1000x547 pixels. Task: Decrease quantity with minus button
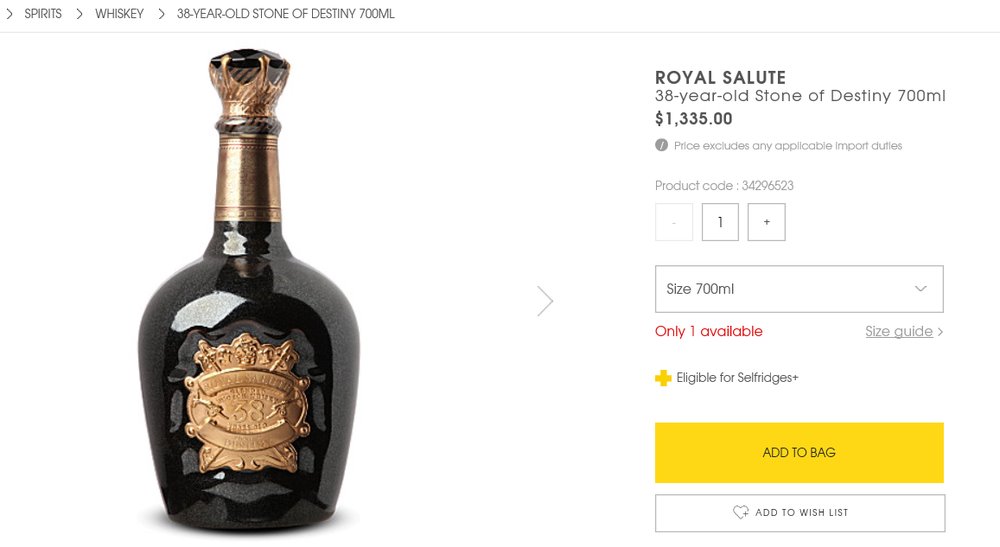tap(674, 222)
